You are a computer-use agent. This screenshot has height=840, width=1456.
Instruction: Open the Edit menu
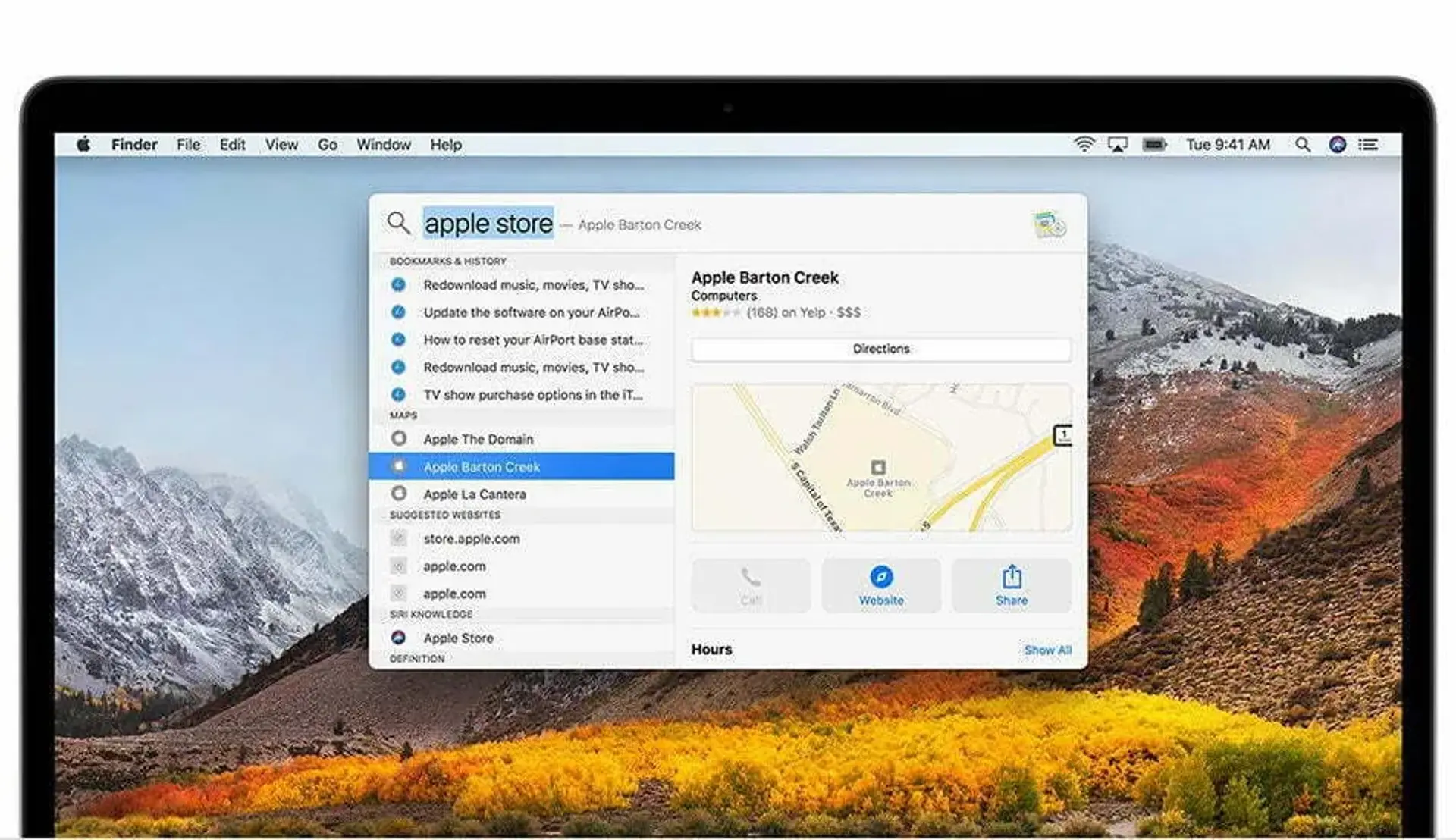click(x=233, y=144)
